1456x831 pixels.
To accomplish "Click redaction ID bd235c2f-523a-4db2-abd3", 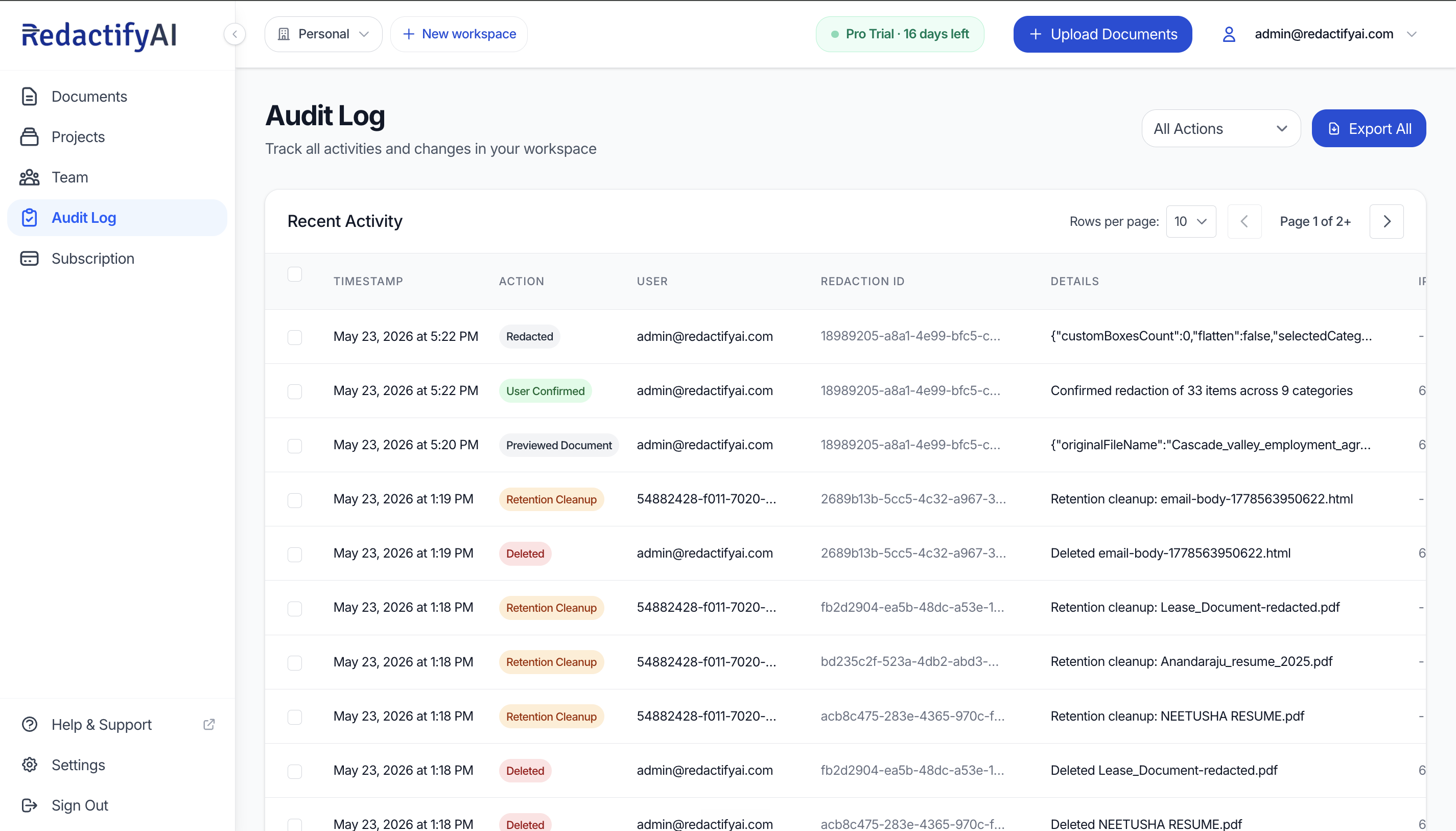I will click(909, 662).
